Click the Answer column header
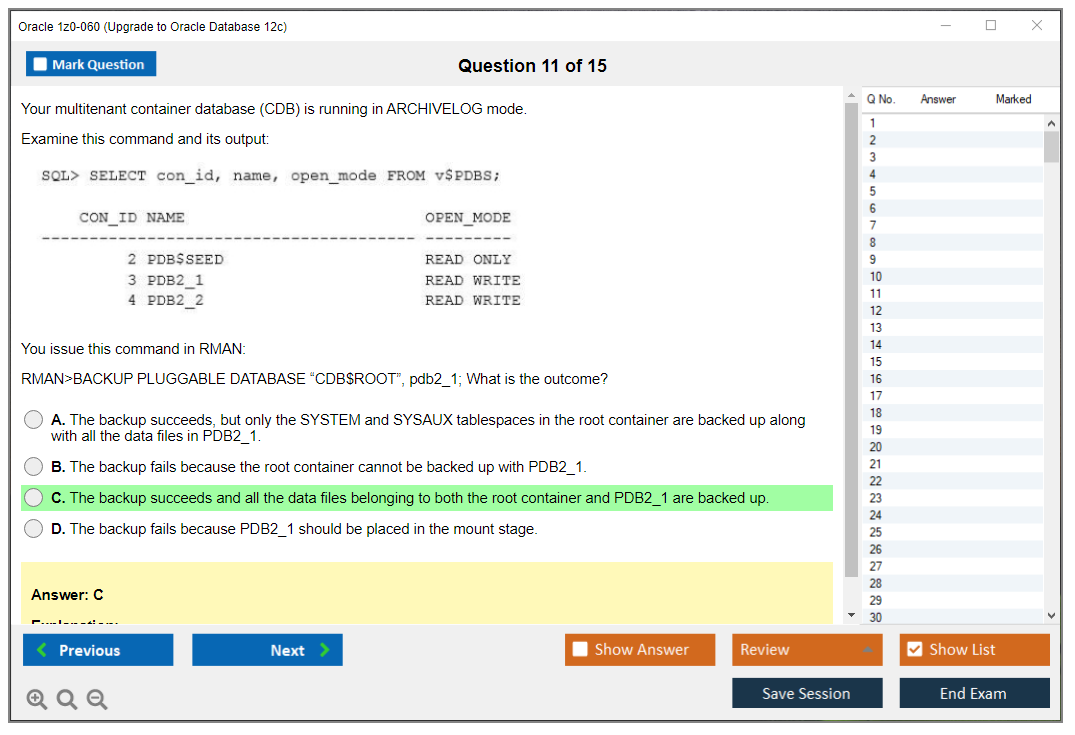 point(936,99)
